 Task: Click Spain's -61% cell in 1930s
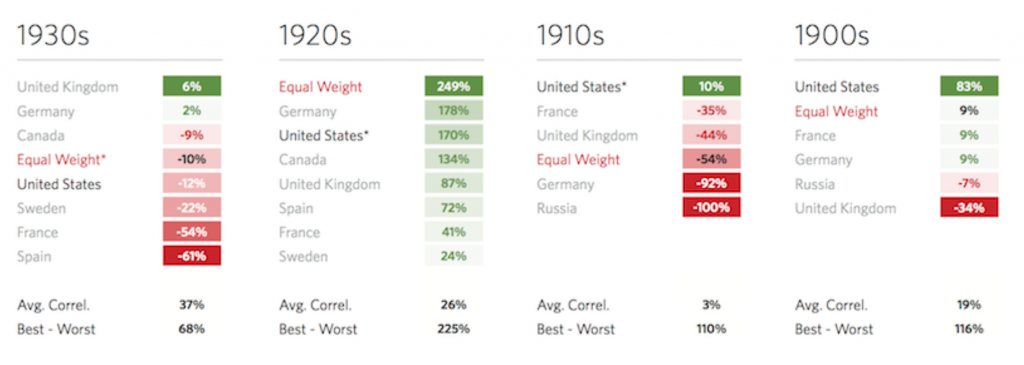click(192, 257)
